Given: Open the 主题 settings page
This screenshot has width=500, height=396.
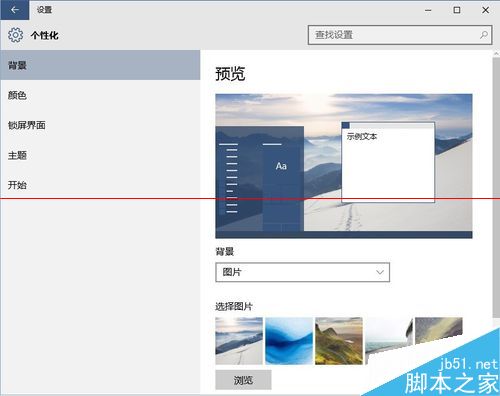Looking at the screenshot, I should tap(100, 155).
